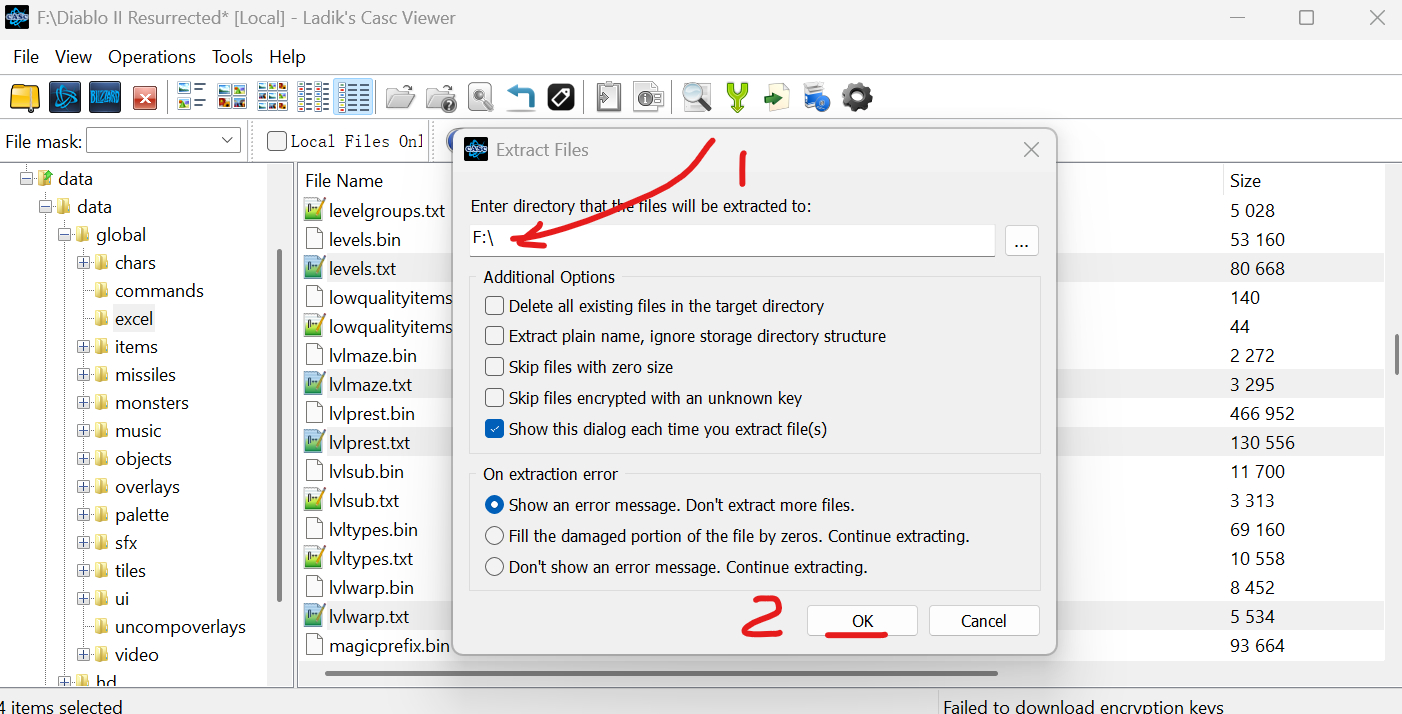
Task: Expand the objects folder node
Action: coord(83,459)
